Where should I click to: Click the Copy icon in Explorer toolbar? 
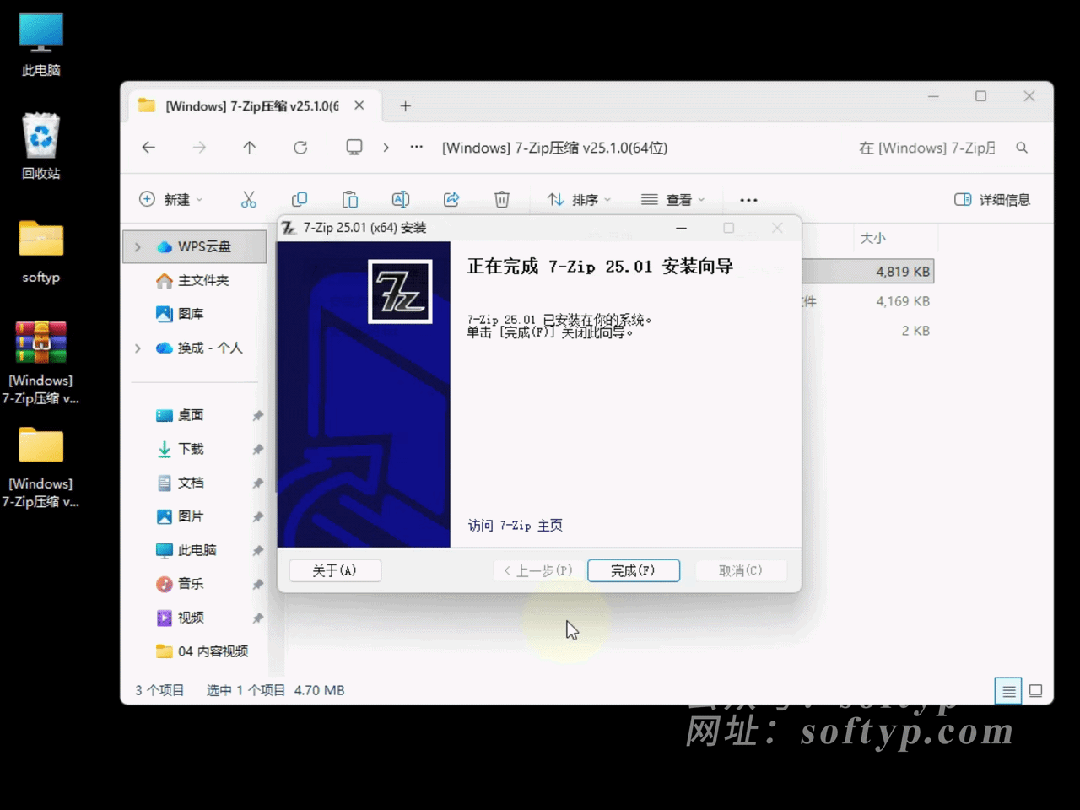click(300, 200)
